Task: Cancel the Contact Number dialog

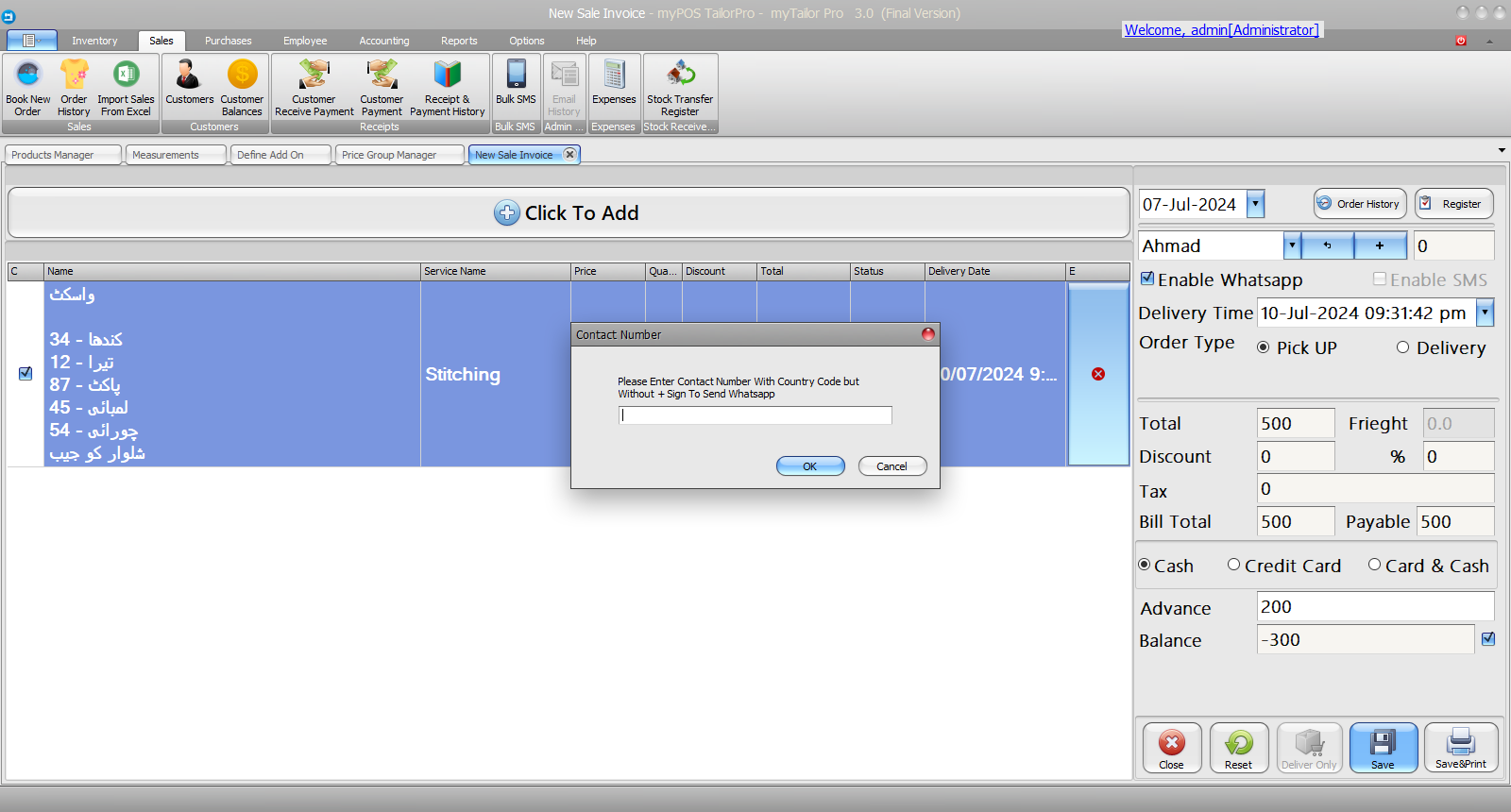Action: coord(891,466)
